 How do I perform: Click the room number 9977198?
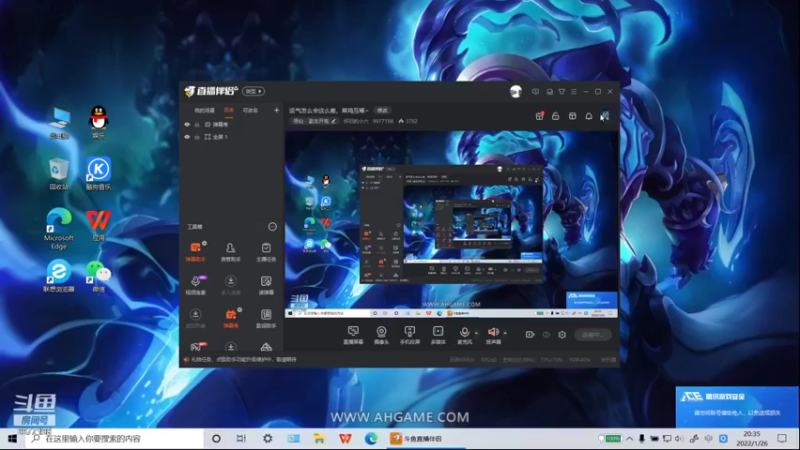tap(383, 121)
